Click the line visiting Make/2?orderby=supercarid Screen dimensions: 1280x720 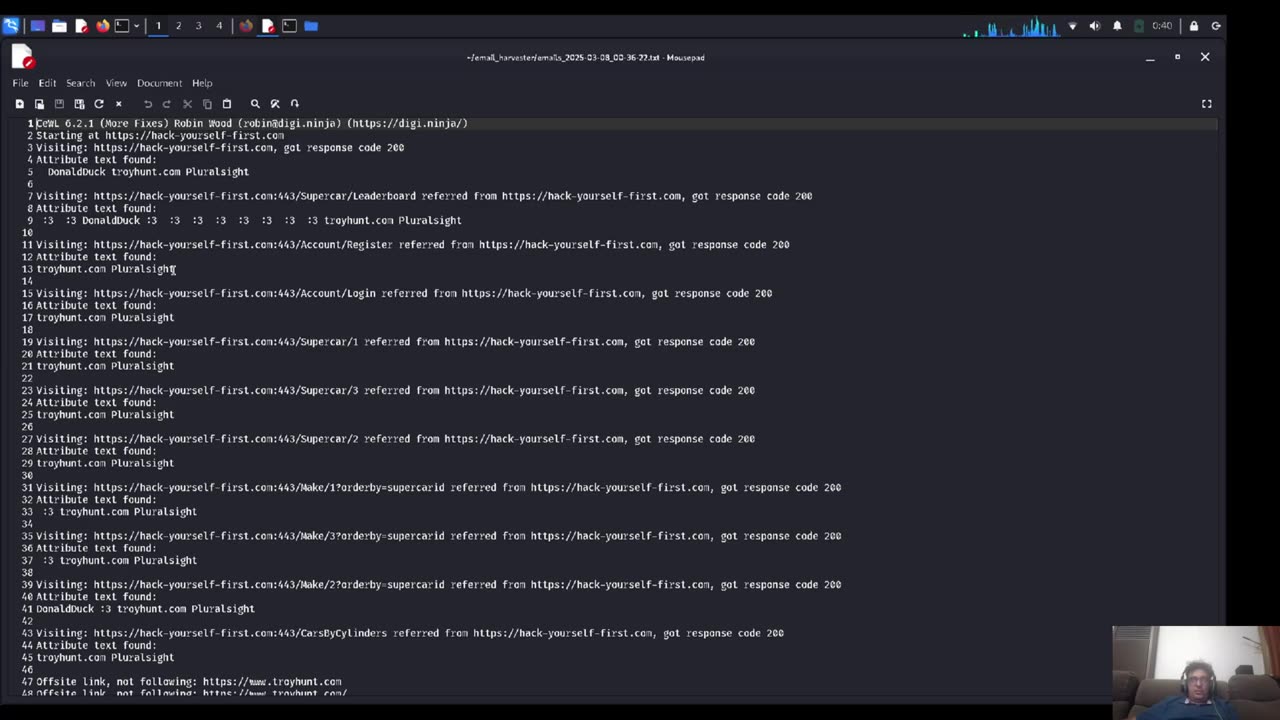coord(439,585)
